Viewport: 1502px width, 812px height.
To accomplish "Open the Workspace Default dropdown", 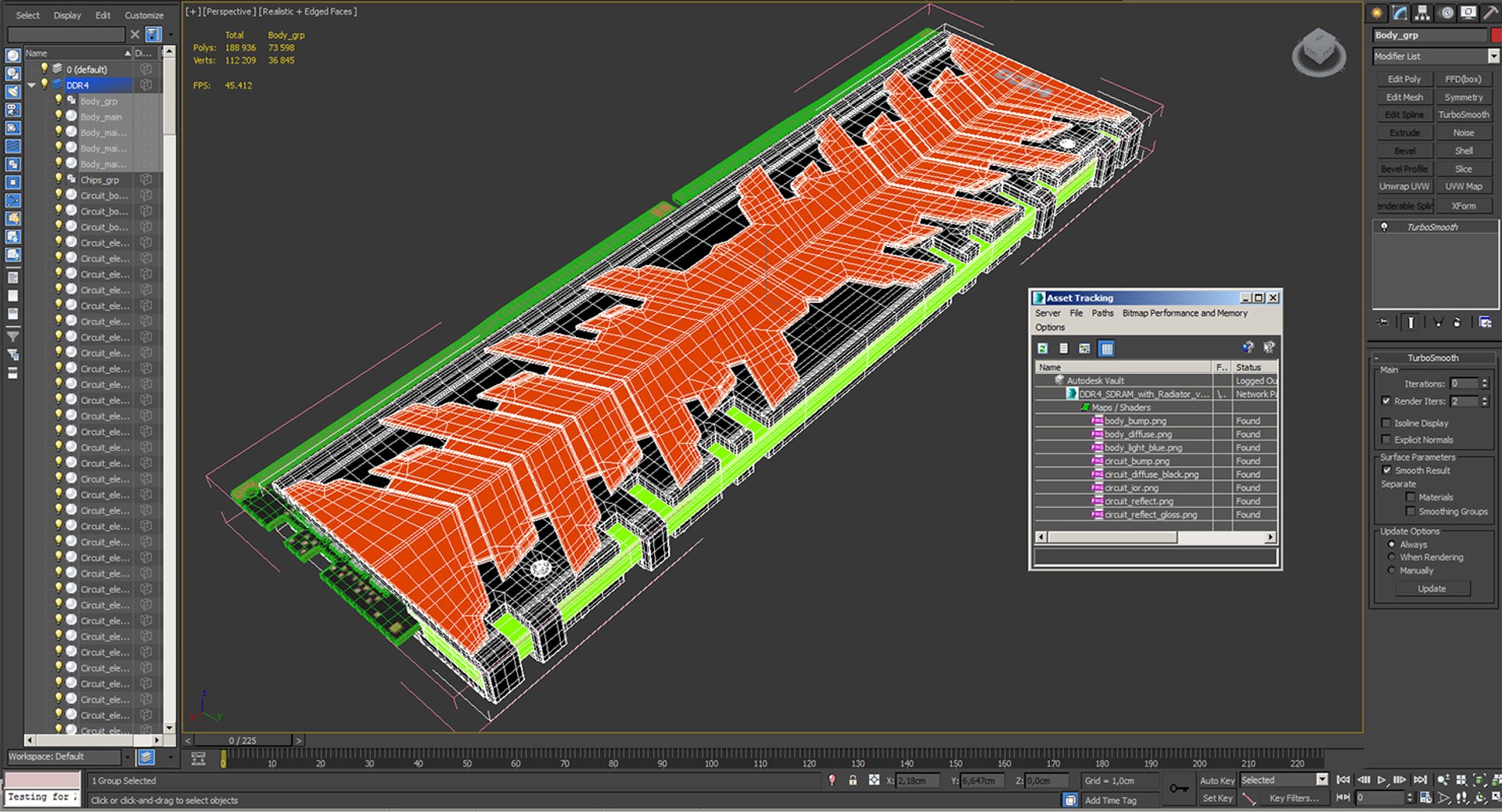I will click(x=127, y=756).
